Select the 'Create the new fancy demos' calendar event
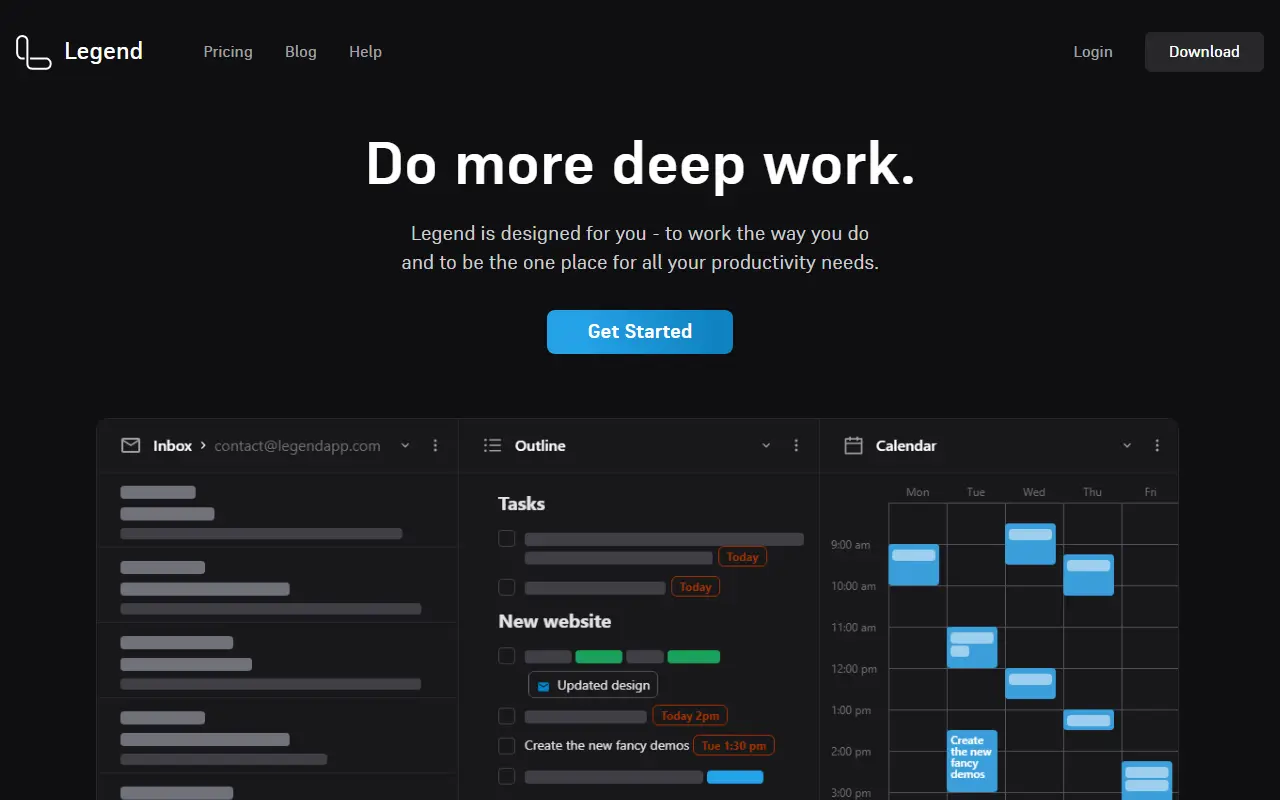This screenshot has height=800, width=1280. click(972, 761)
